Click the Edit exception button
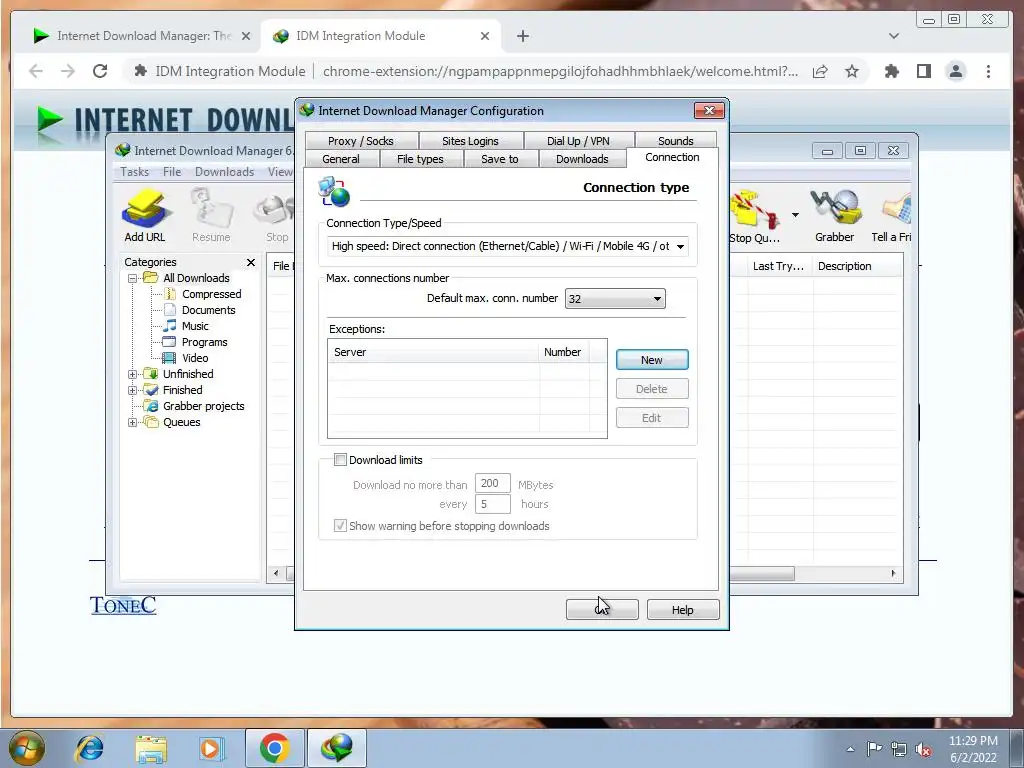Image resolution: width=1024 pixels, height=768 pixels. click(652, 418)
